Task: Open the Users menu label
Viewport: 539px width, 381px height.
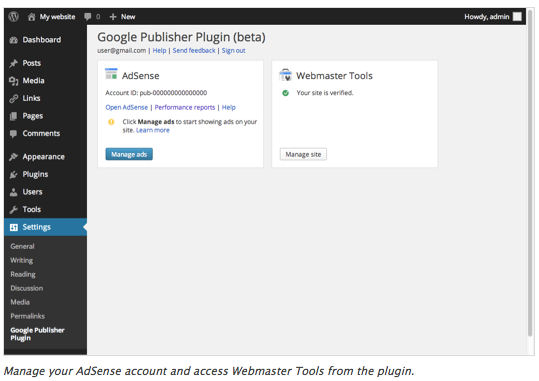Action: coord(32,192)
